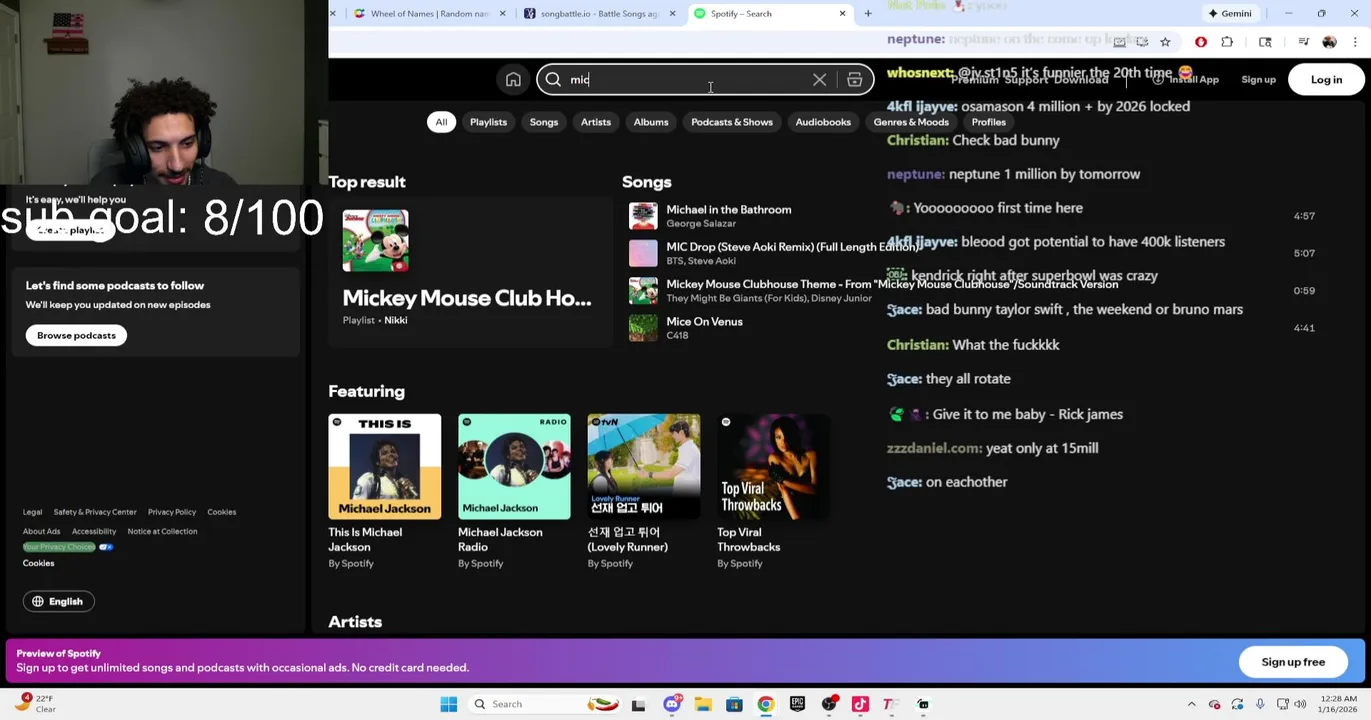Close the songbattle.io tab

coord(672,14)
